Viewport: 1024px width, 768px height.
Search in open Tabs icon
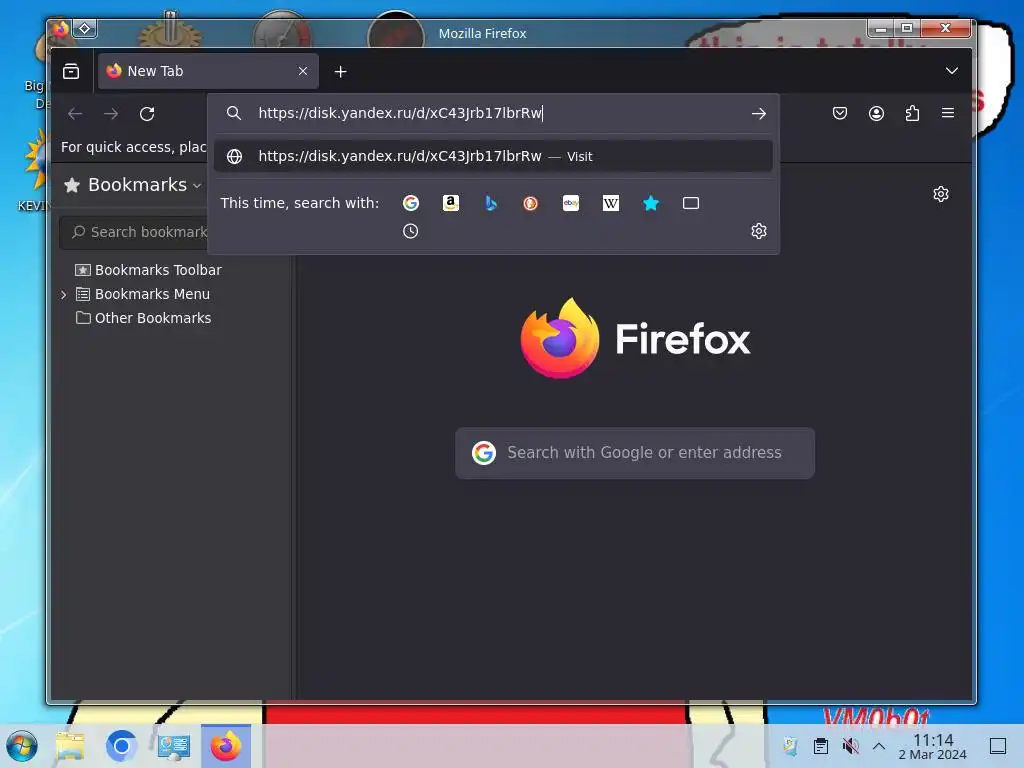691,203
